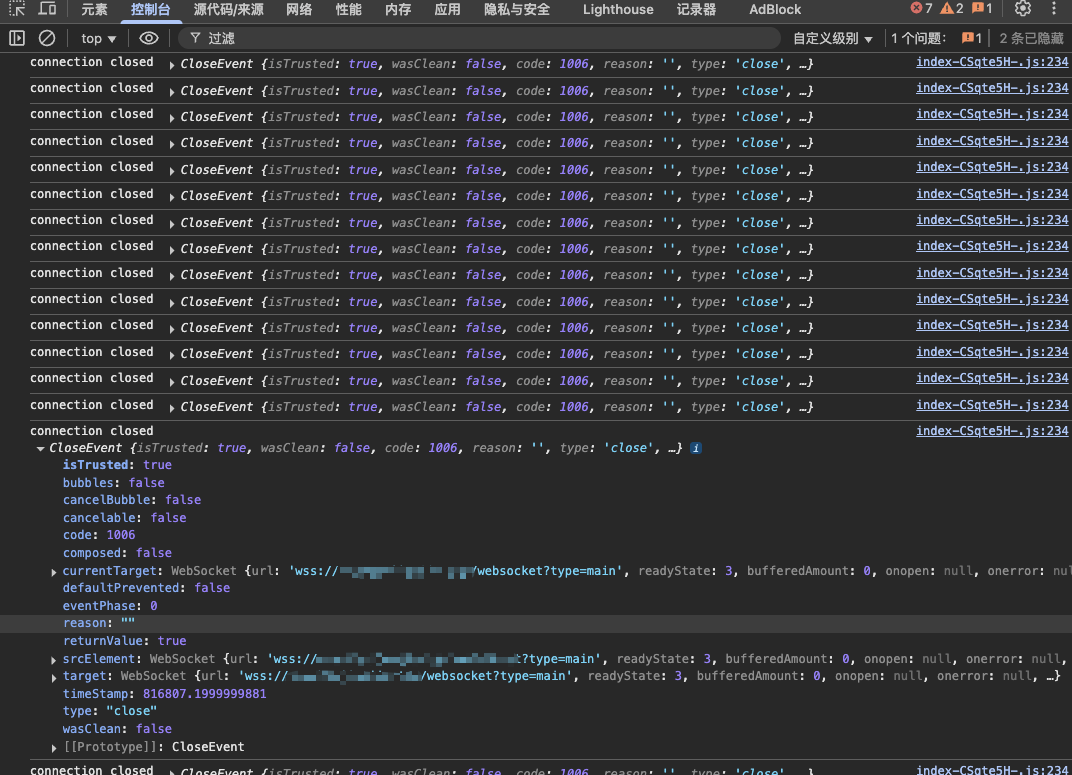Viewport: 1072px width, 775px height.
Task: Click the returnValue: true property
Action: (124, 640)
